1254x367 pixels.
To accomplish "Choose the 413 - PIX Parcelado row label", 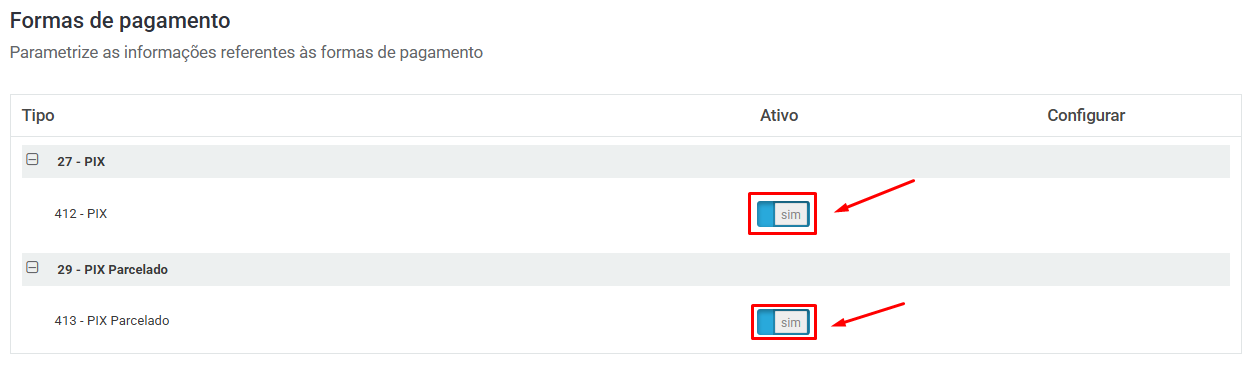I will 112,321.
